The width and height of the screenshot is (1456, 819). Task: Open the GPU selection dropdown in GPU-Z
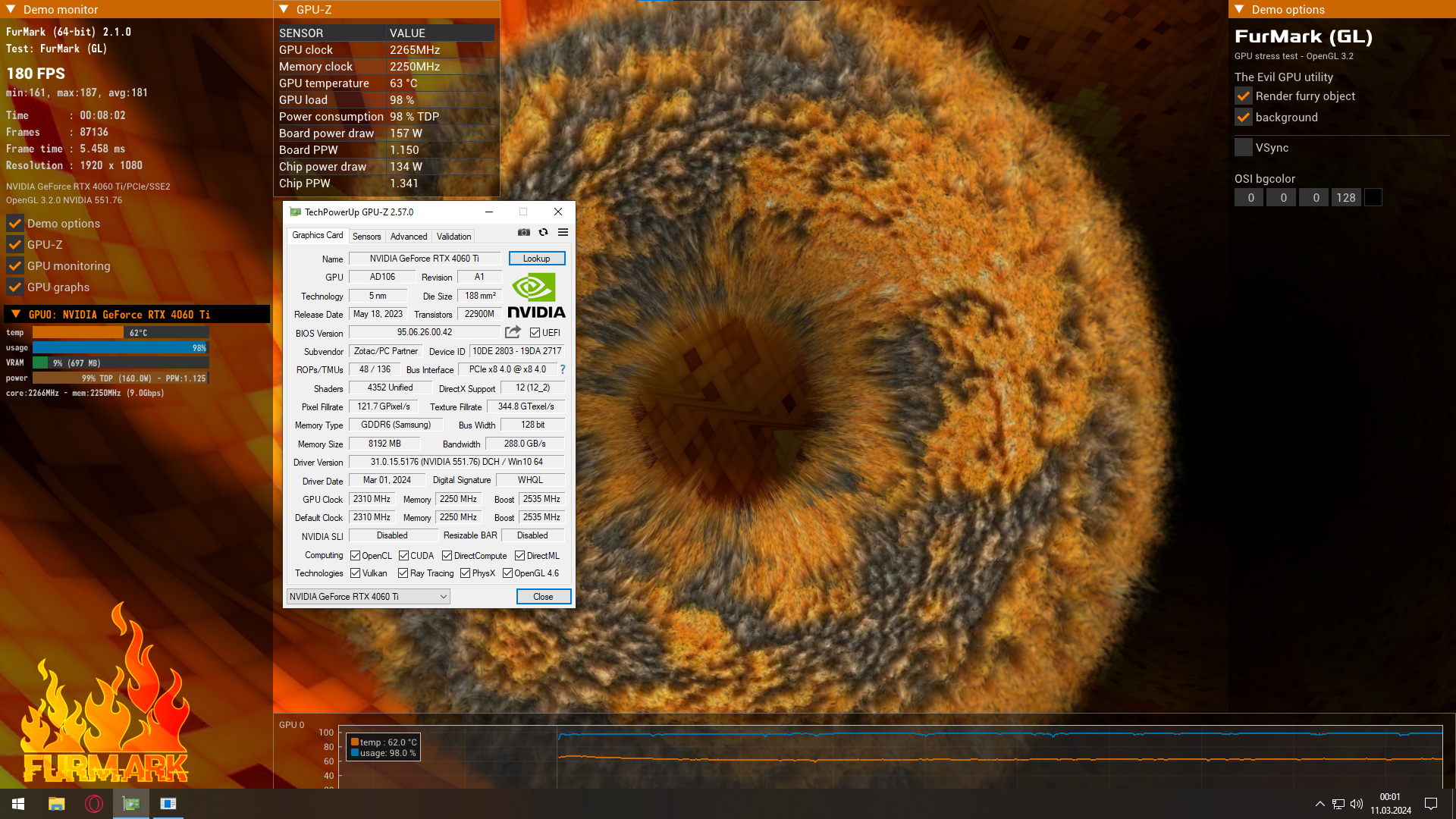click(x=369, y=597)
